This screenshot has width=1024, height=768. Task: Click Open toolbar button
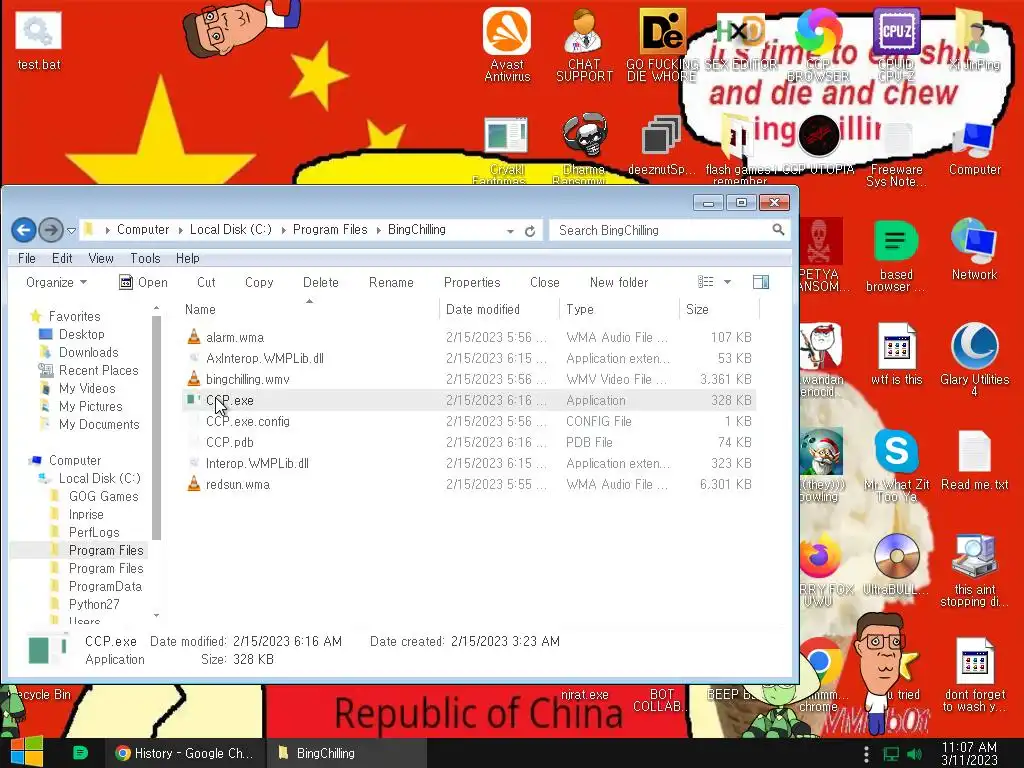(144, 282)
